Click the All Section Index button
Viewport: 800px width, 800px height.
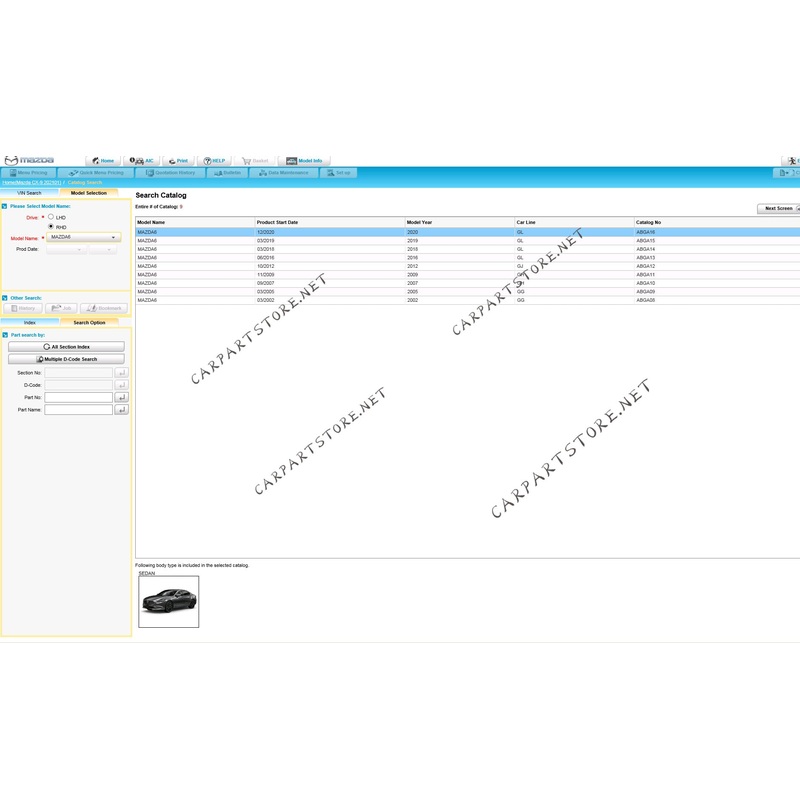coord(66,346)
